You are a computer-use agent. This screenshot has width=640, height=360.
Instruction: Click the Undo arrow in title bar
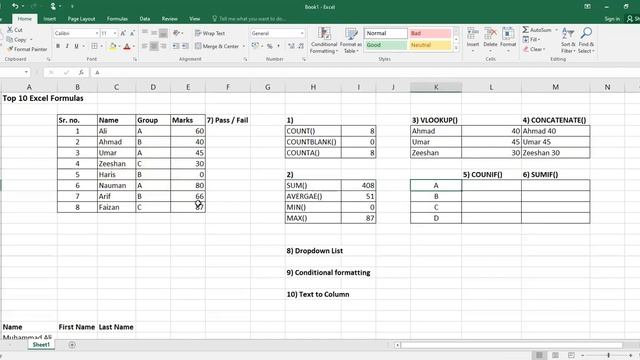click(15, 6)
